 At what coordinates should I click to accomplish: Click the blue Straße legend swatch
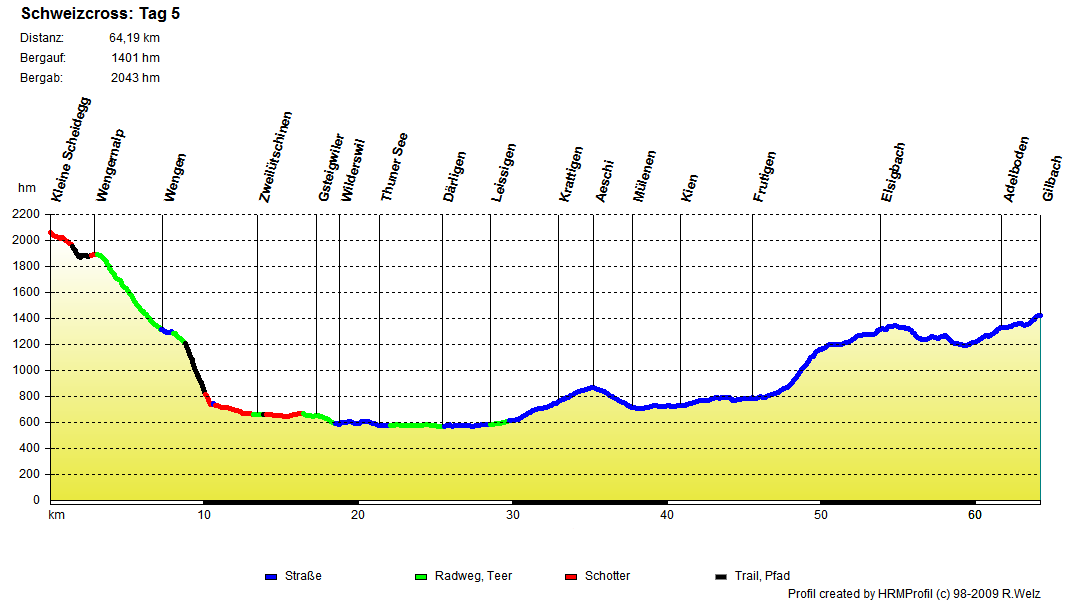(270, 577)
